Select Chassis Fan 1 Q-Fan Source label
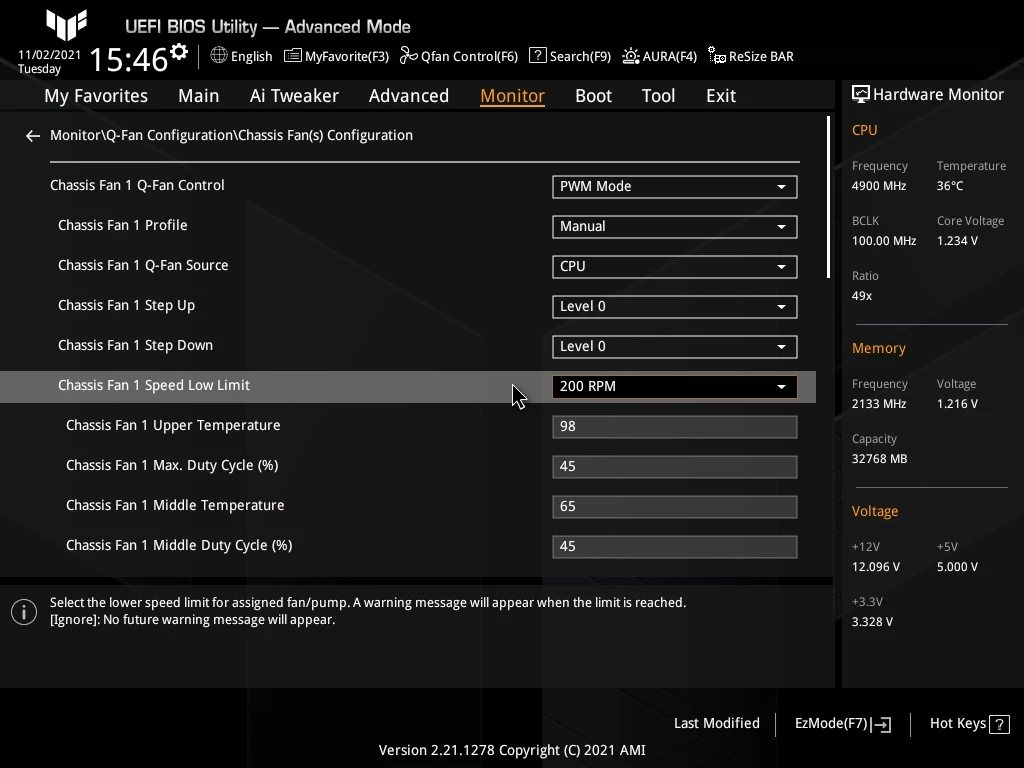Viewport: 1024px width, 768px height. [143, 265]
